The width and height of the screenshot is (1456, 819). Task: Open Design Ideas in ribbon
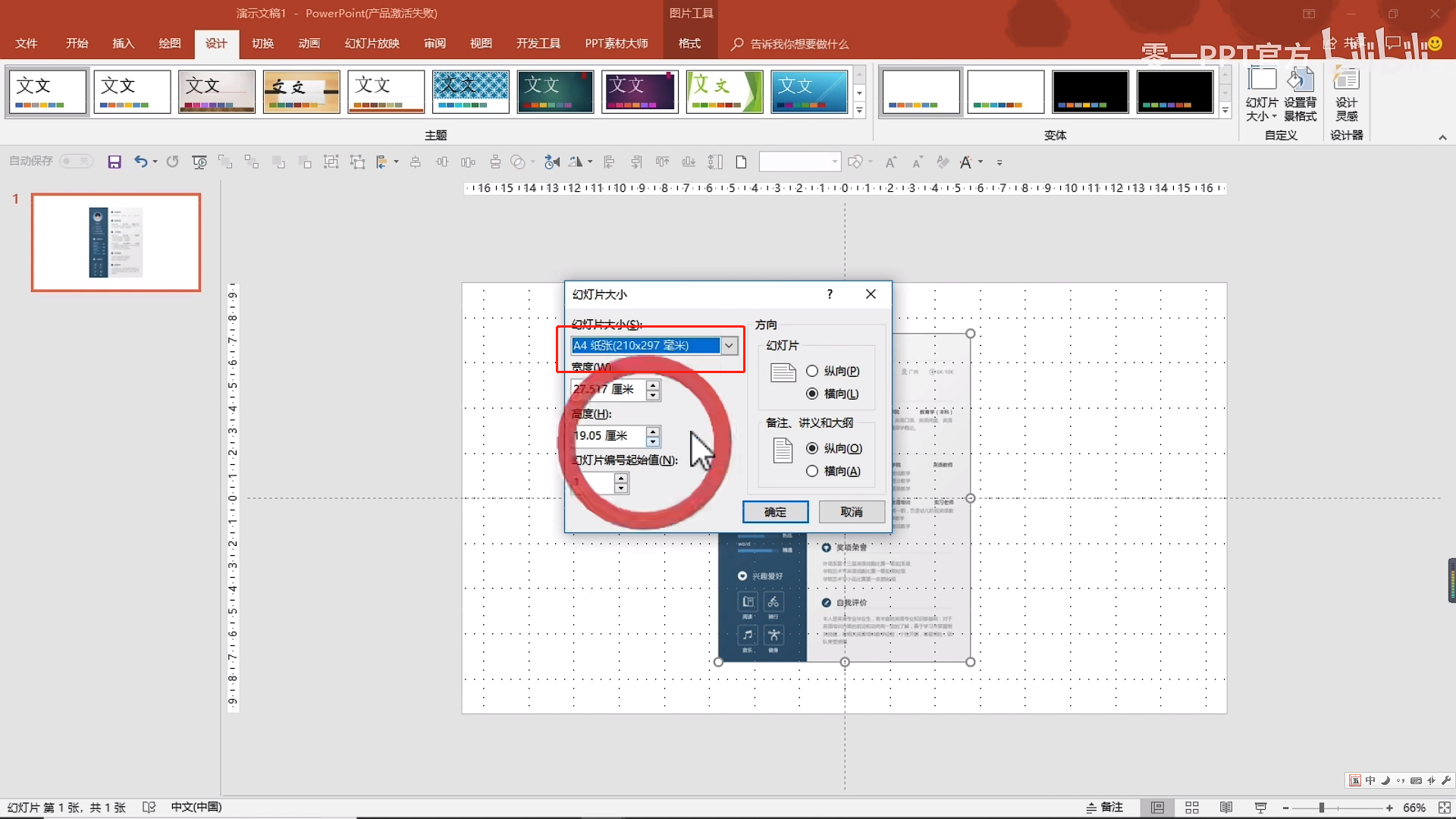click(x=1347, y=94)
